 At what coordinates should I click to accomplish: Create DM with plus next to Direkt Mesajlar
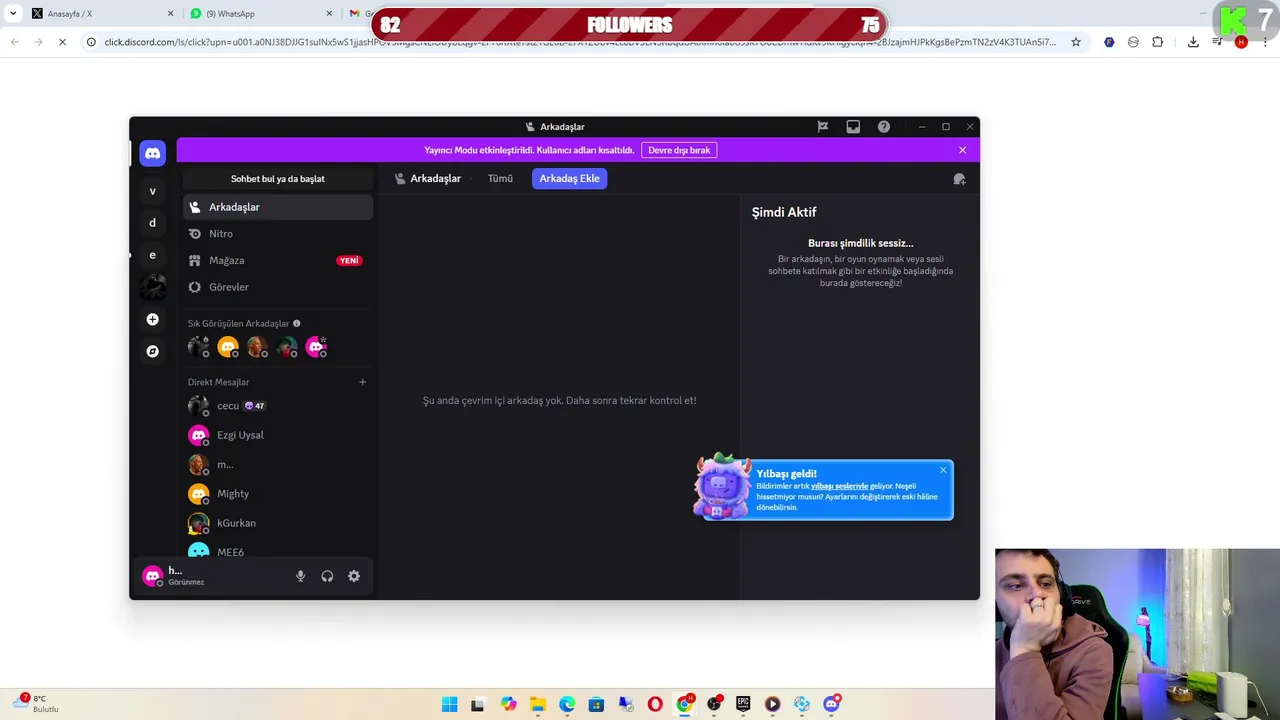click(x=363, y=382)
